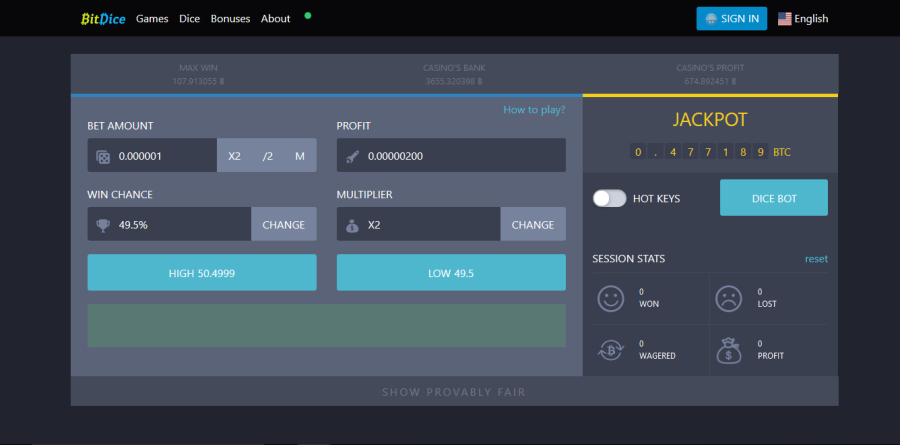
Task: Click the Bet Amount input field
Action: click(x=152, y=156)
